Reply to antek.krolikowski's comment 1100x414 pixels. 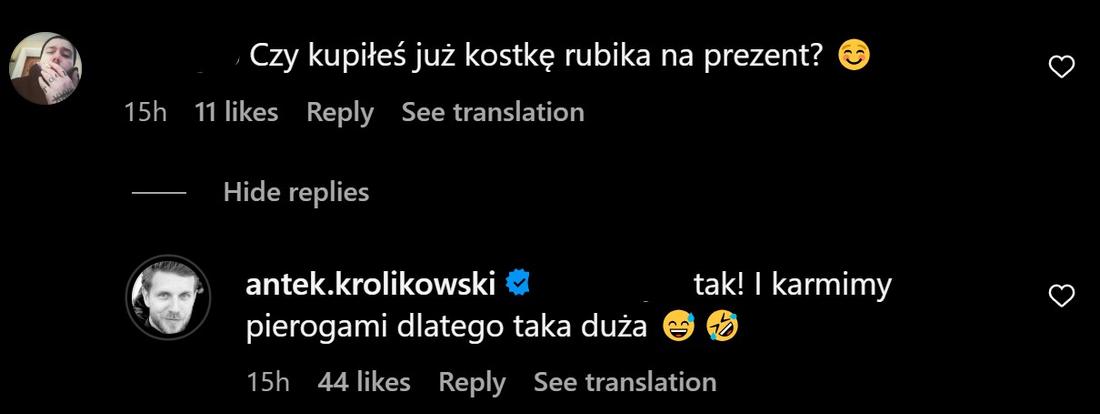tap(471, 383)
